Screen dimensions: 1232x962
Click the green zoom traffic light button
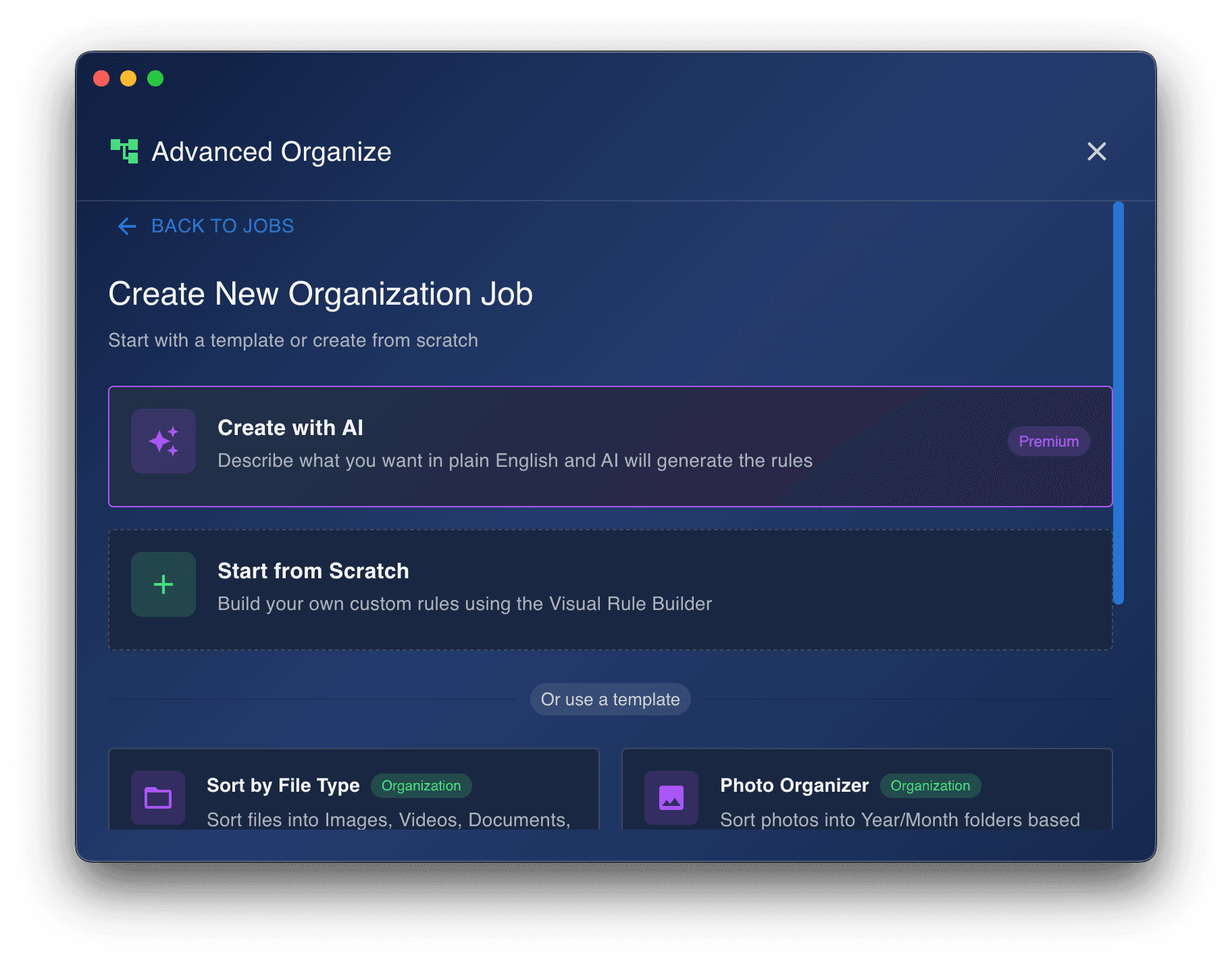tap(155, 79)
